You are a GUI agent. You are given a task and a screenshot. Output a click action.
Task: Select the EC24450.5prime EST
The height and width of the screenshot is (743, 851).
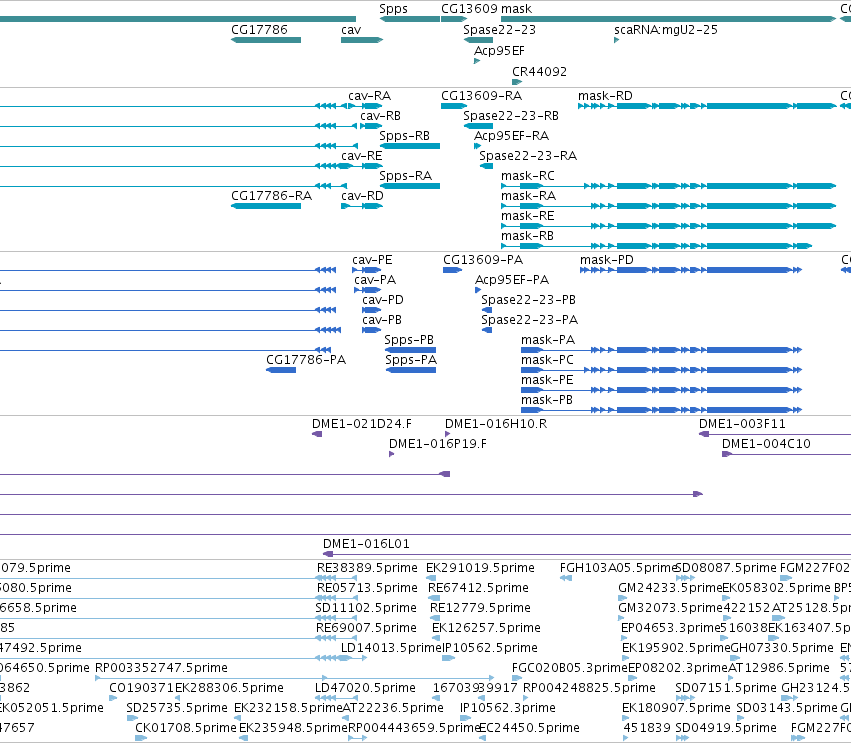coord(482,738)
